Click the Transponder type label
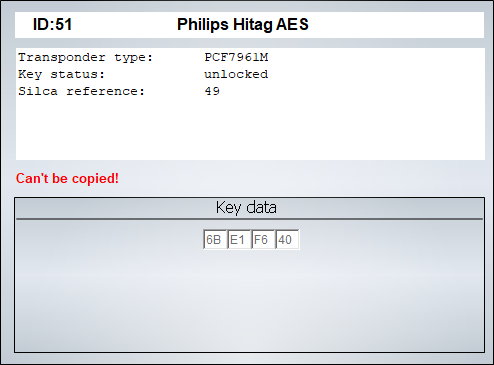 [x=85, y=57]
